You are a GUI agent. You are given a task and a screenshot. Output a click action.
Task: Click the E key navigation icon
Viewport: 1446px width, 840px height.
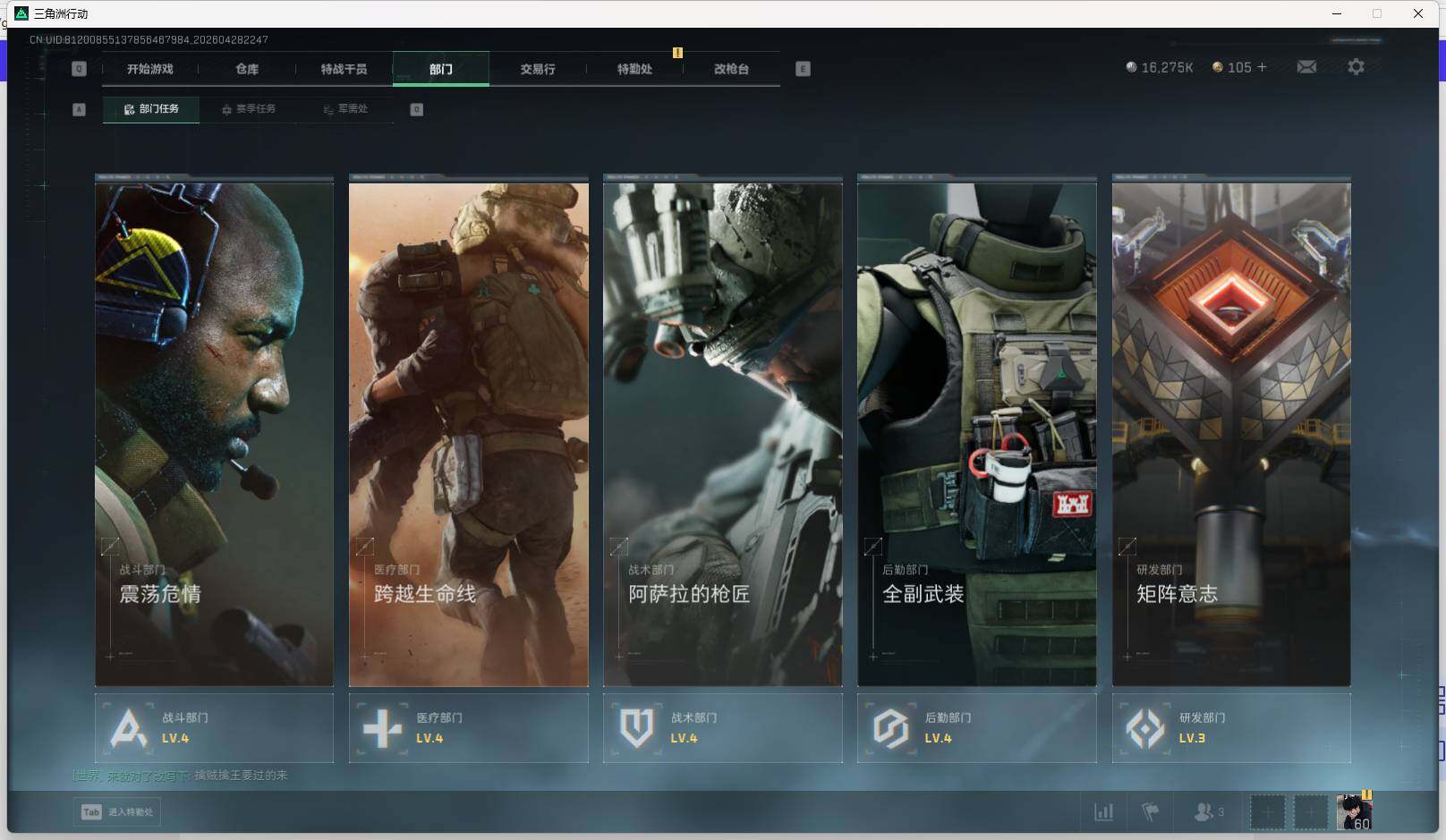803,69
